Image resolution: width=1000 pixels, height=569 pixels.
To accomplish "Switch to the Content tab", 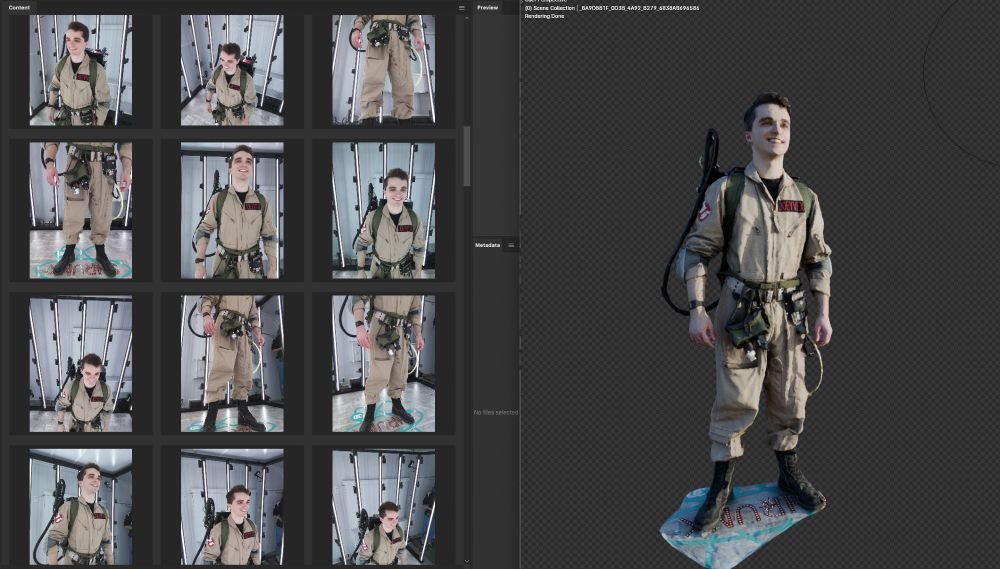I will (x=19, y=8).
